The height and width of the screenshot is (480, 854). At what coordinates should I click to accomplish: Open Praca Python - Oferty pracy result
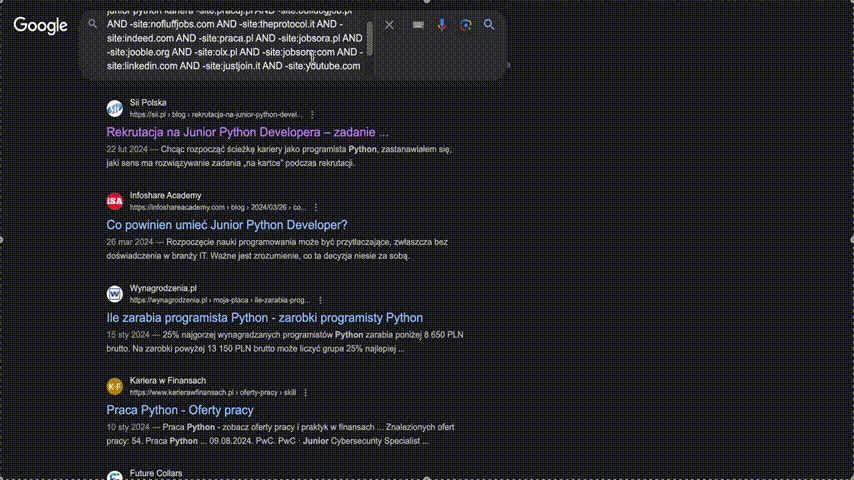180,410
